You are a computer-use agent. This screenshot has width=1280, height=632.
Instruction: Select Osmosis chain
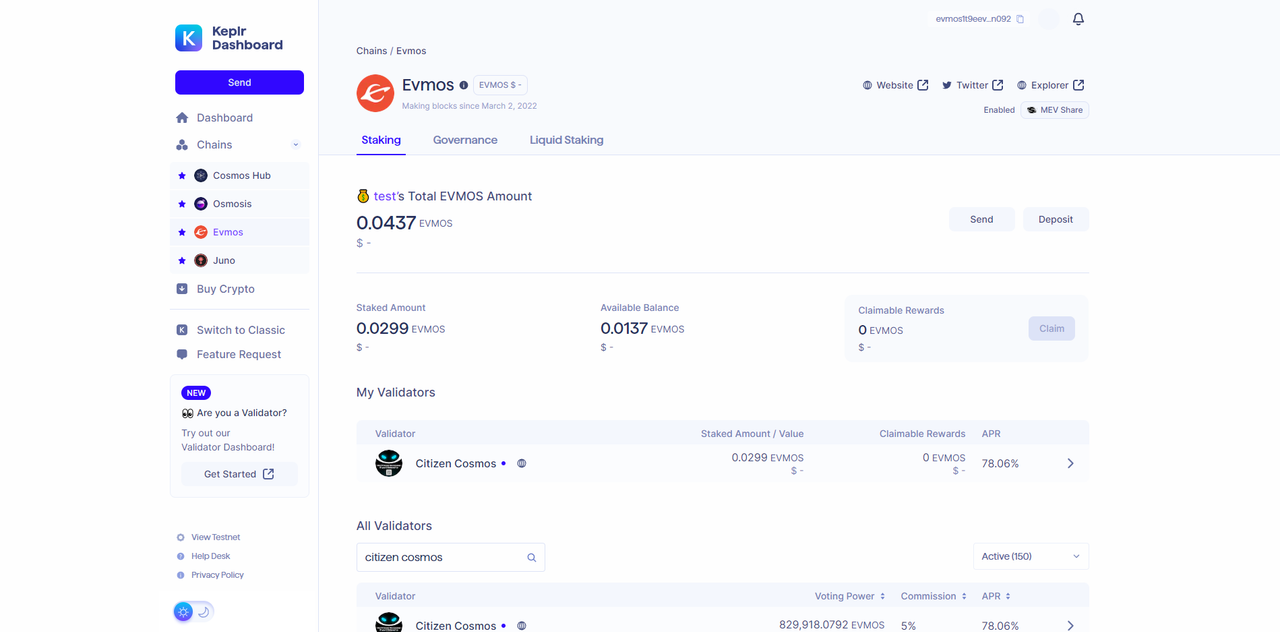[x=239, y=204]
